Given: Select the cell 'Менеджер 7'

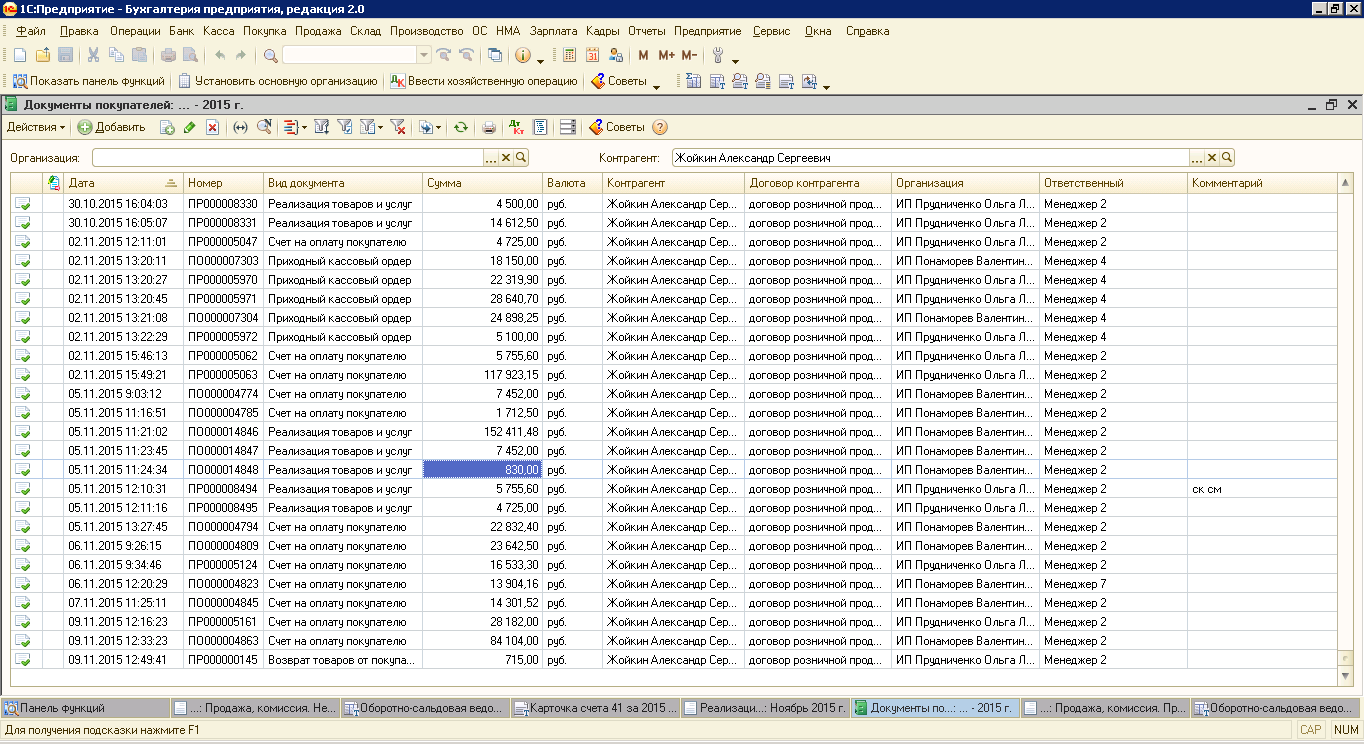Looking at the screenshot, I should pos(1113,584).
